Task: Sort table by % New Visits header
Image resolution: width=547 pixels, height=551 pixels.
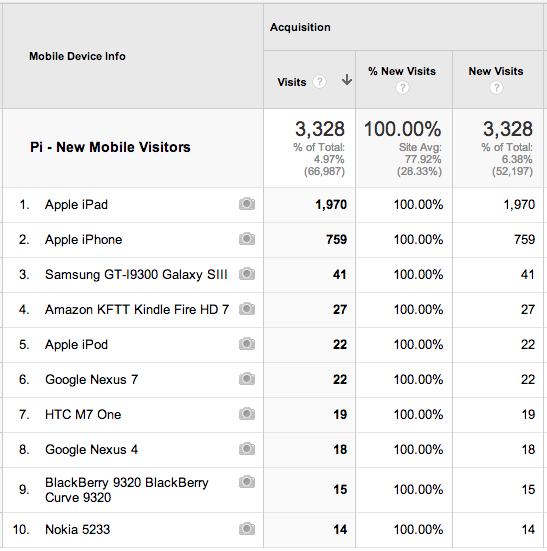Action: [402, 71]
